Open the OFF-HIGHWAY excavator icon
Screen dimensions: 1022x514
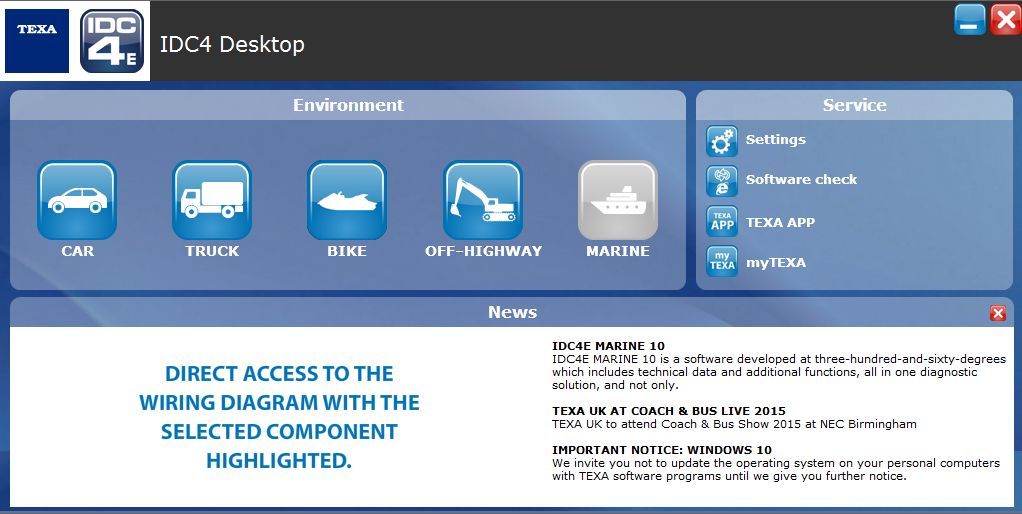(x=483, y=200)
